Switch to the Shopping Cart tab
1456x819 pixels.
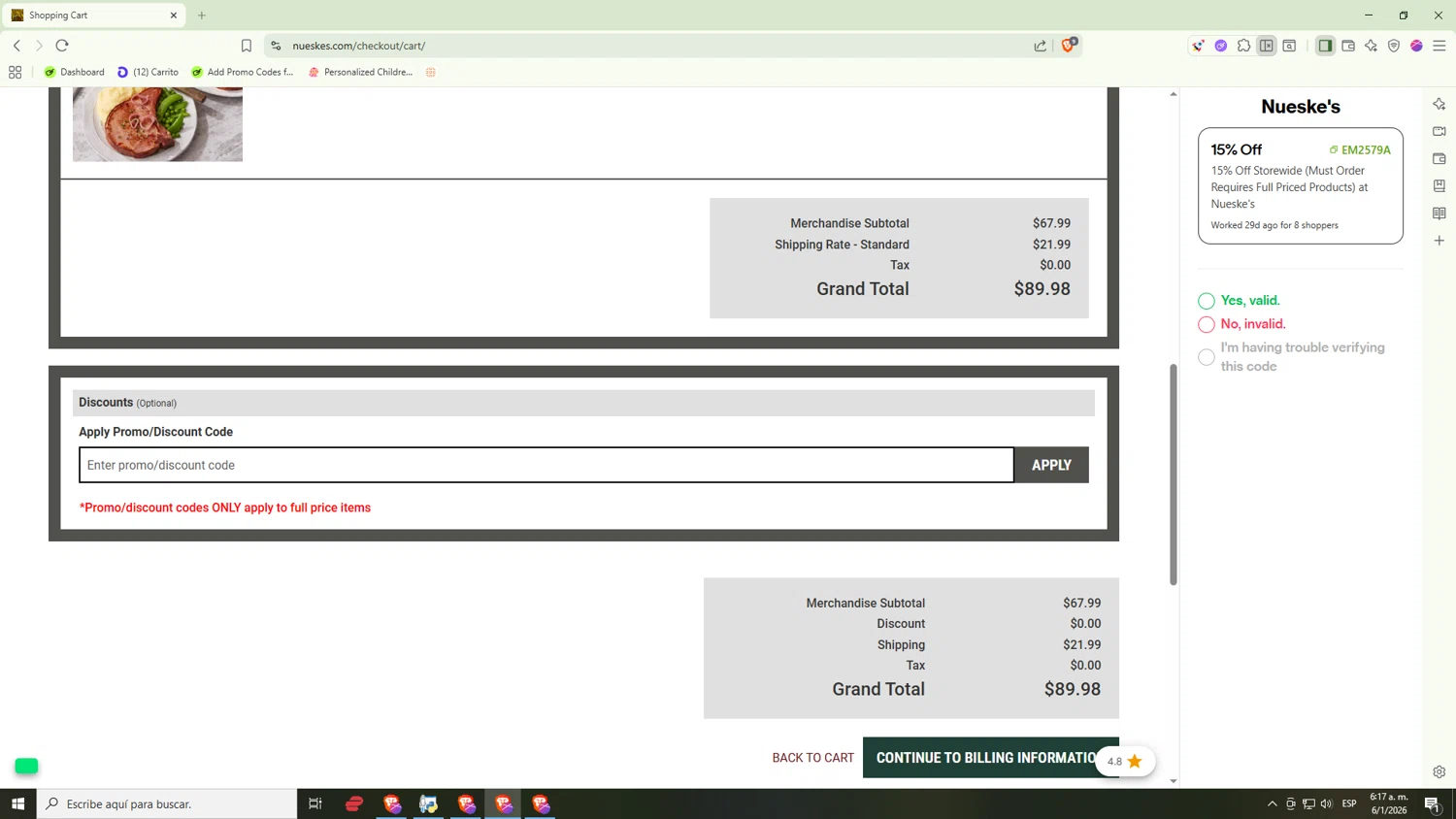coord(93,16)
